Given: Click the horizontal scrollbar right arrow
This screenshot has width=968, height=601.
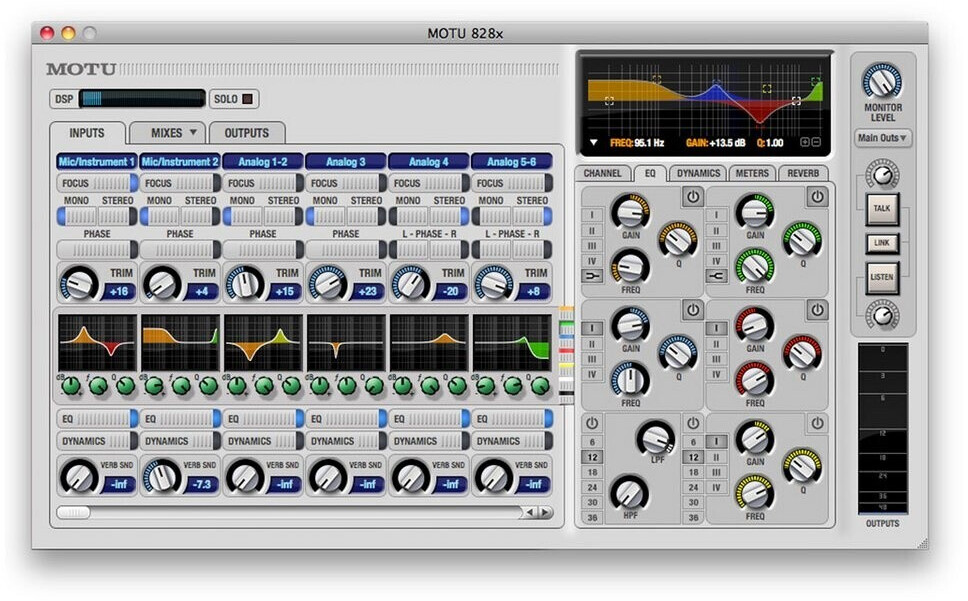Looking at the screenshot, I should 545,512.
